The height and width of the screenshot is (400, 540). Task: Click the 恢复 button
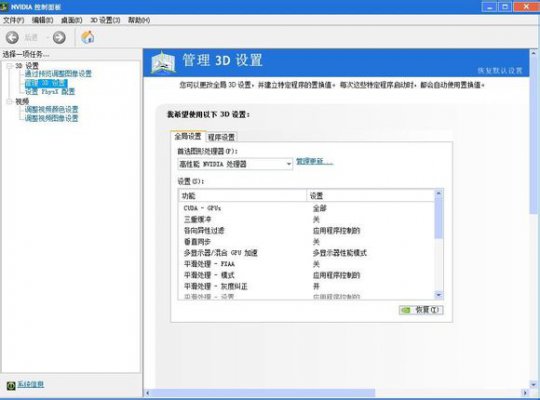(x=421, y=310)
